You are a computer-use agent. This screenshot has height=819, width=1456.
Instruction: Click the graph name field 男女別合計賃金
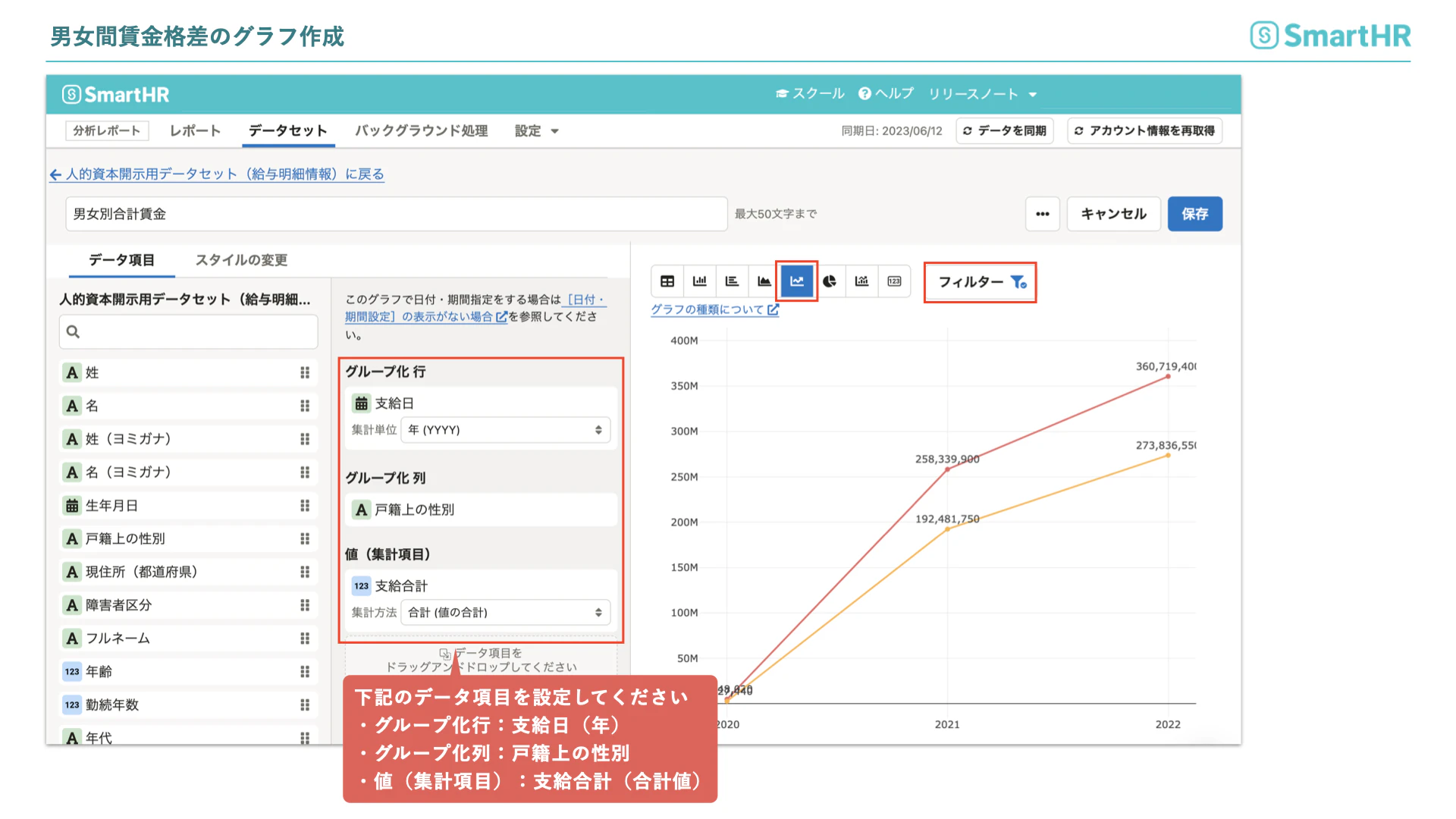[397, 214]
